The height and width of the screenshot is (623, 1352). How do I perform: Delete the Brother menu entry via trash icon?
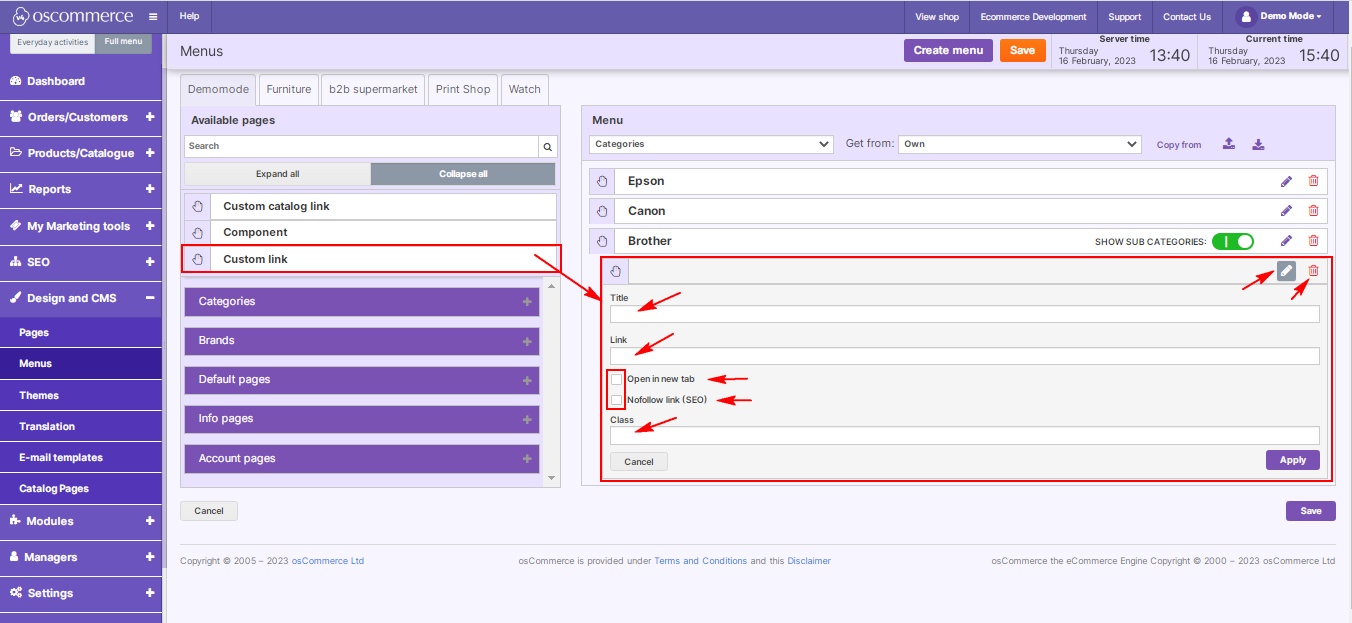(x=1313, y=240)
